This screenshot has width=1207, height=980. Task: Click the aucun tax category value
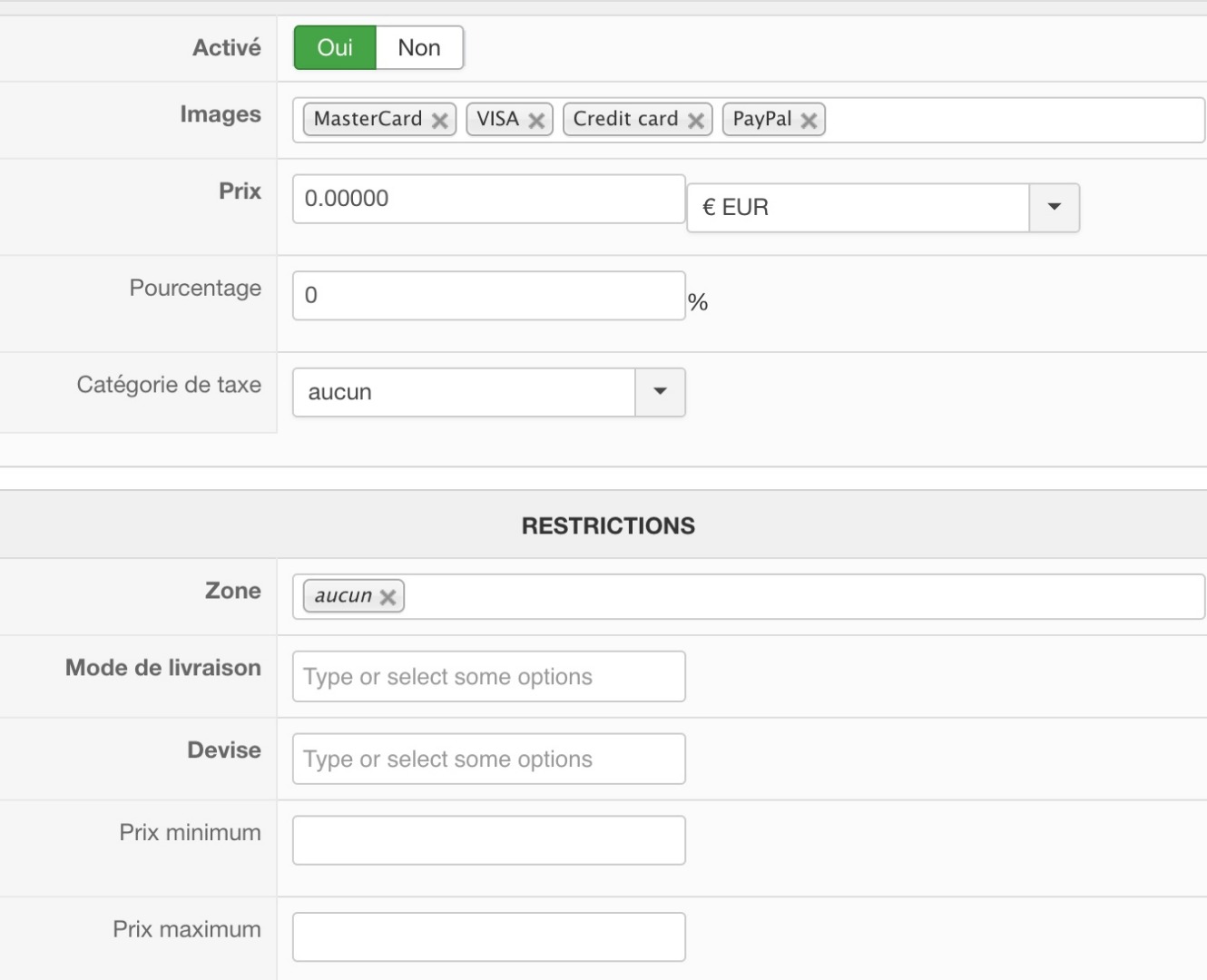463,392
